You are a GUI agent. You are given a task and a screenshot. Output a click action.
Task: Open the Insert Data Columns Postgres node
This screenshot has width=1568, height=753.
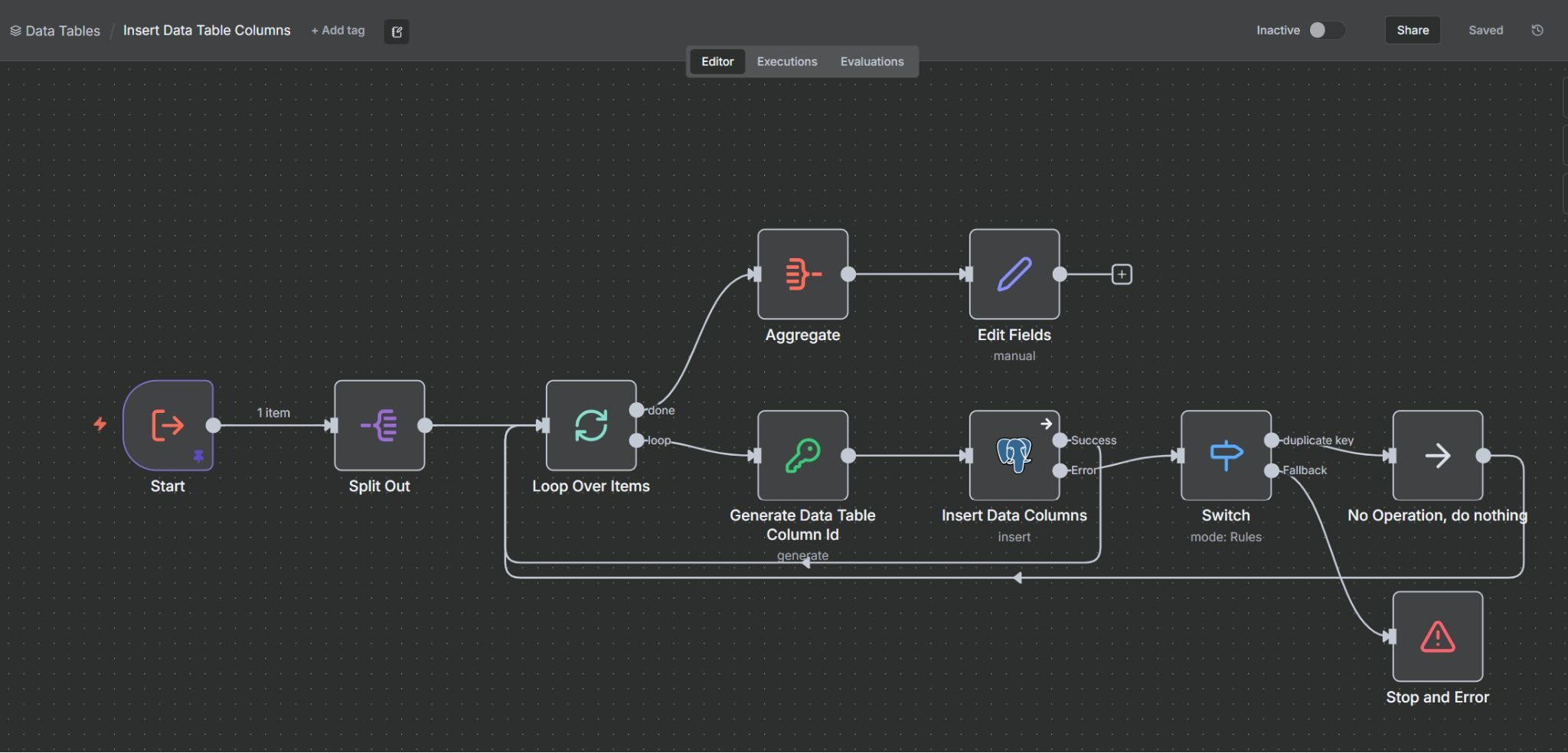tap(1014, 456)
